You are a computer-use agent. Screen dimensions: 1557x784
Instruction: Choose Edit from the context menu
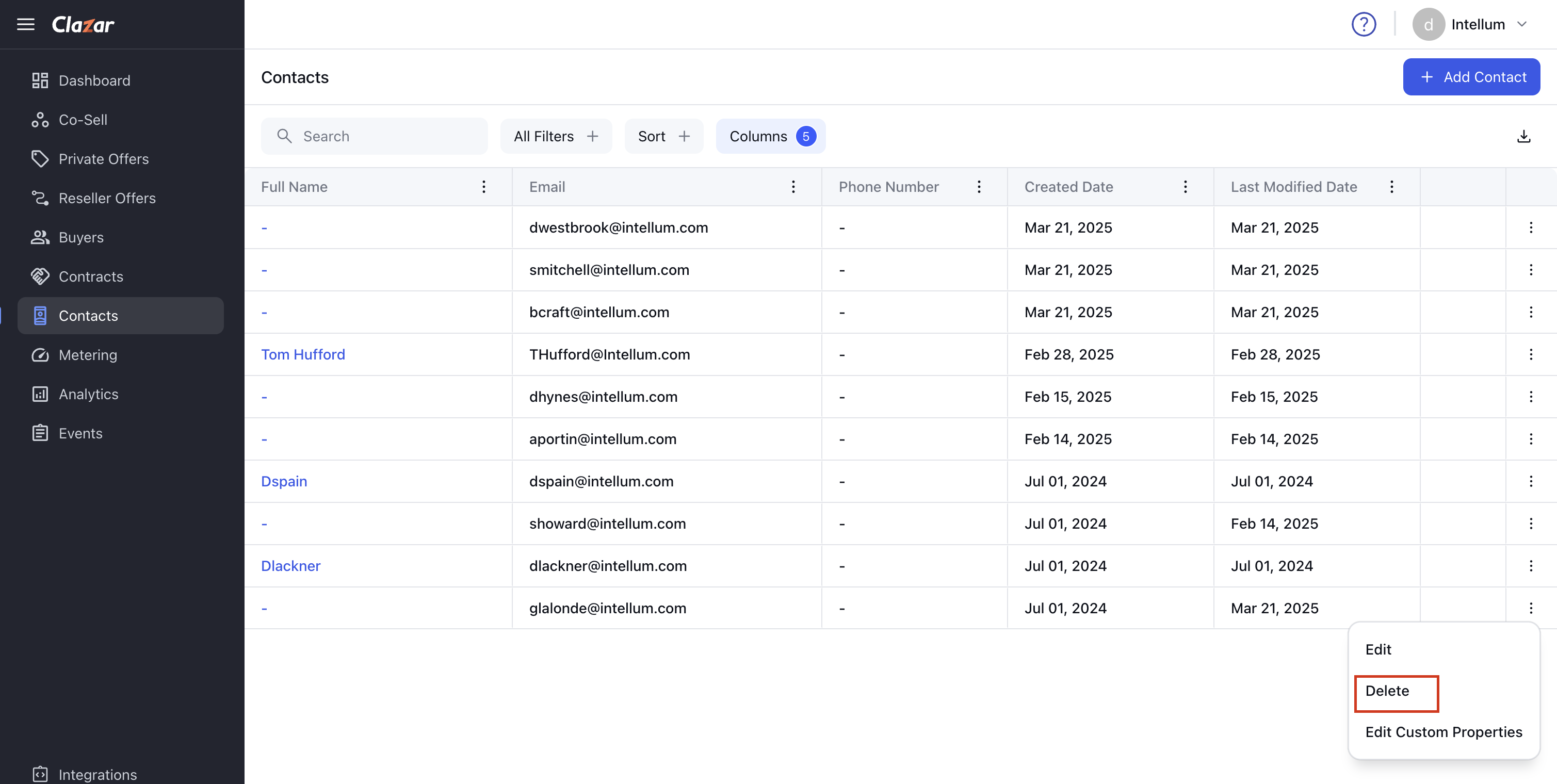[1378, 649]
